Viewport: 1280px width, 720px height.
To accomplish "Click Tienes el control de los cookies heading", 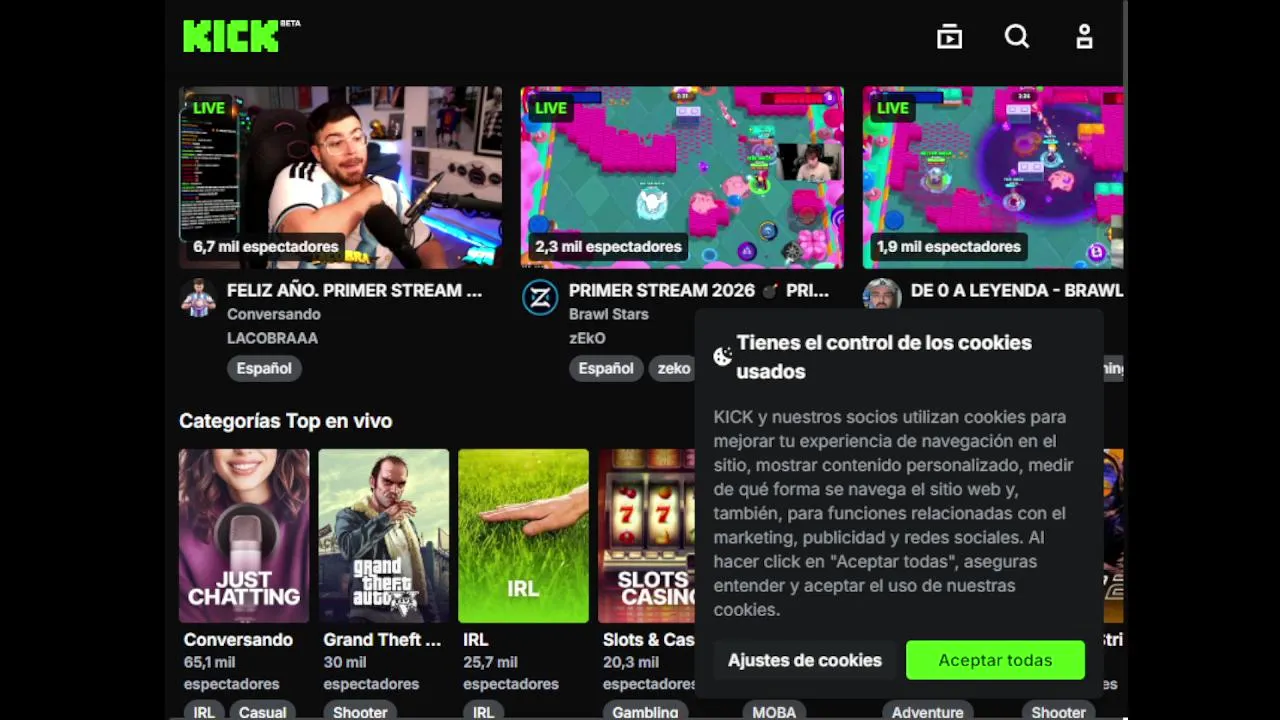I will (x=884, y=357).
